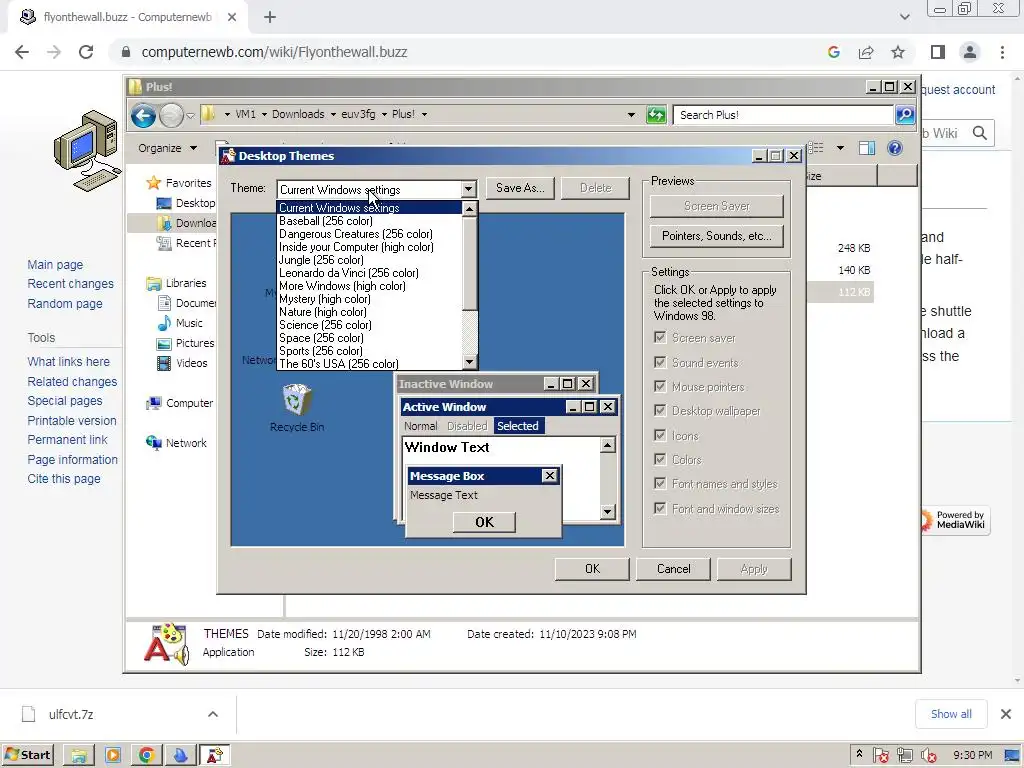Expand the ulfcvt.7z download options arrow
The height and width of the screenshot is (768, 1024).
coord(213,714)
